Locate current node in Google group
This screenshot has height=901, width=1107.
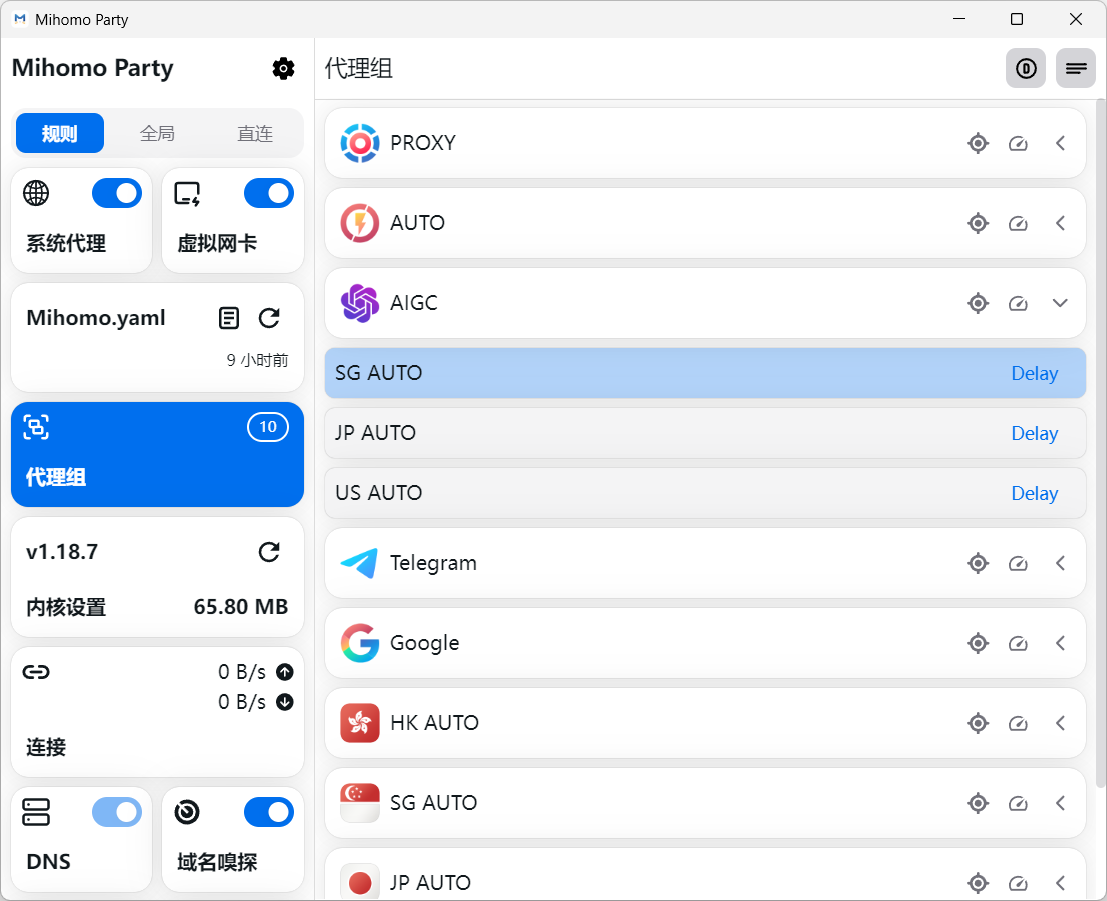[x=978, y=643]
